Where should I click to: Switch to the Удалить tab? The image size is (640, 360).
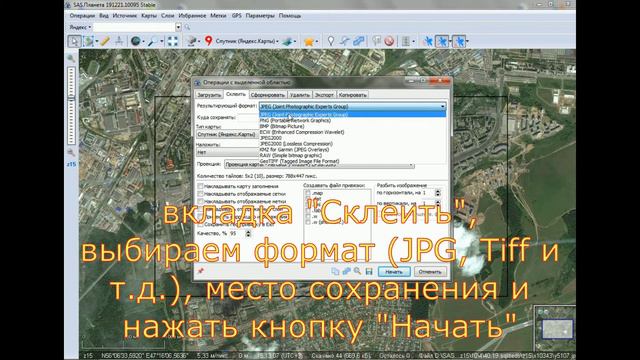coord(300,95)
